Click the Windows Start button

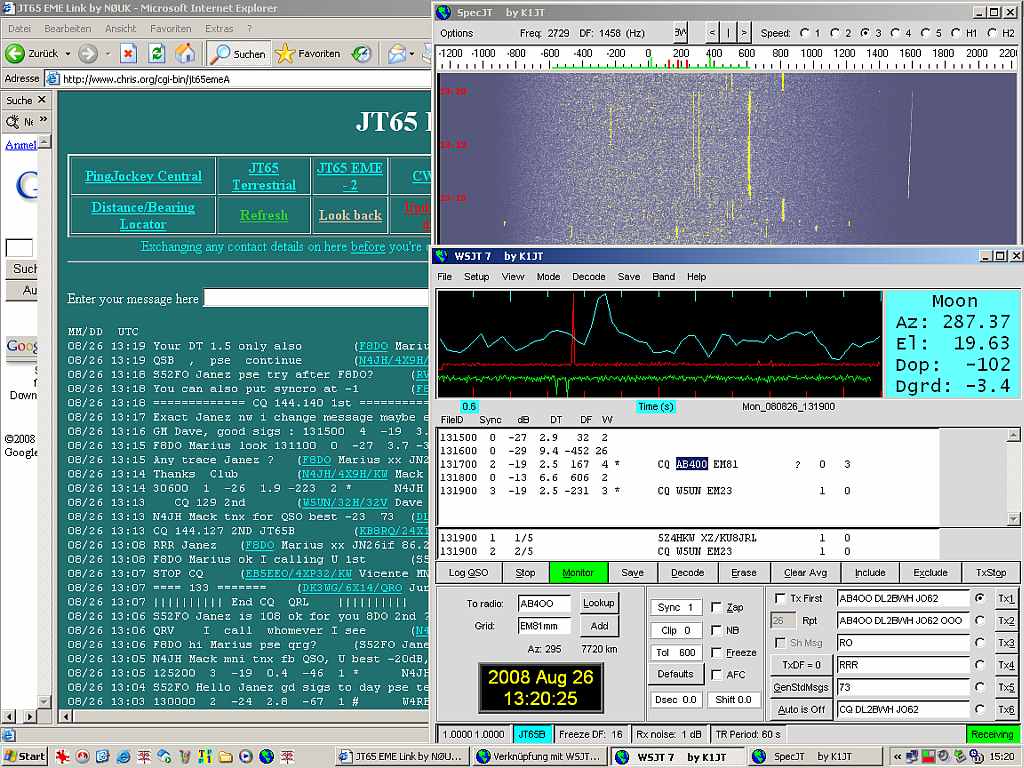point(24,756)
